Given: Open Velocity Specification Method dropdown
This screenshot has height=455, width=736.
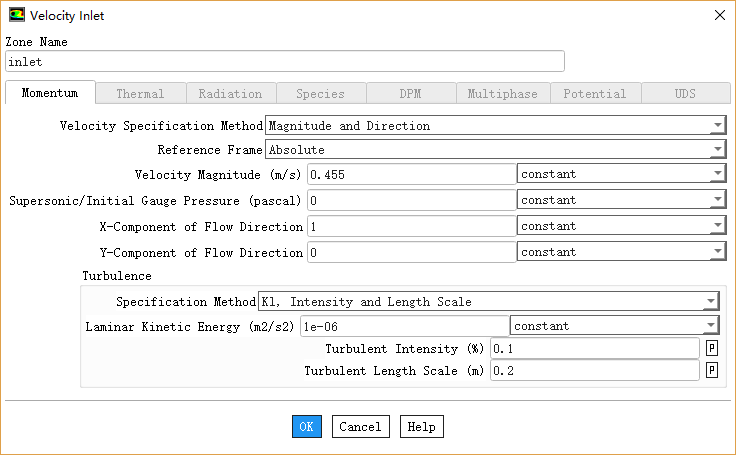Looking at the screenshot, I should 495,126.
